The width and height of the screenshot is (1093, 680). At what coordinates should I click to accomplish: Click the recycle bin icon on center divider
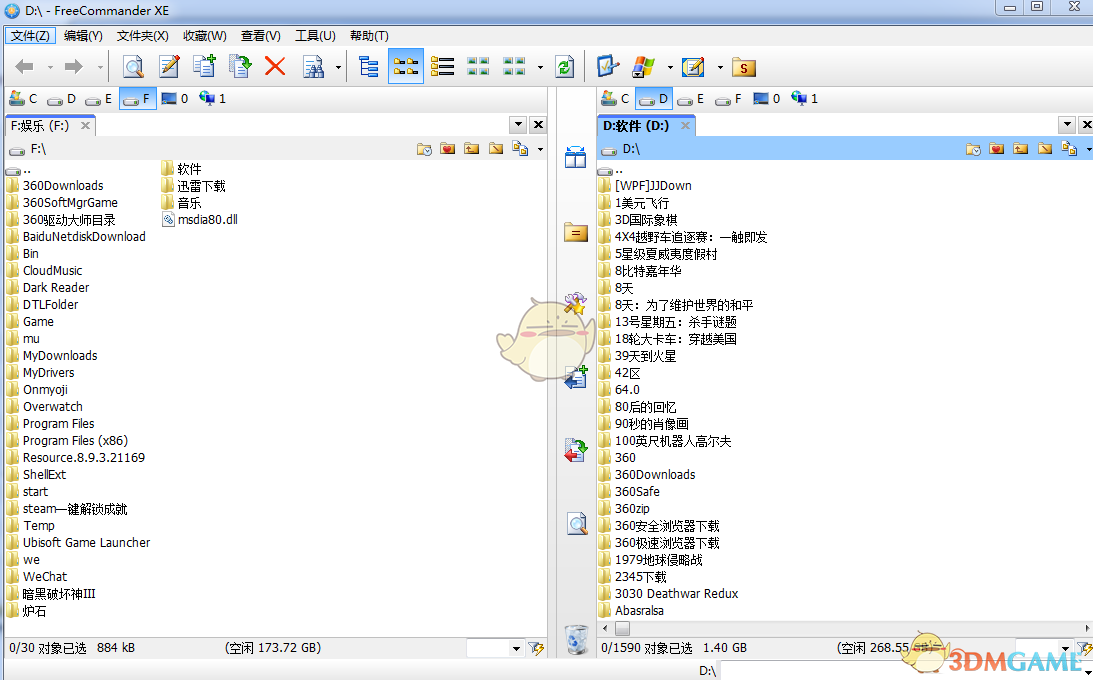pyautogui.click(x=577, y=641)
